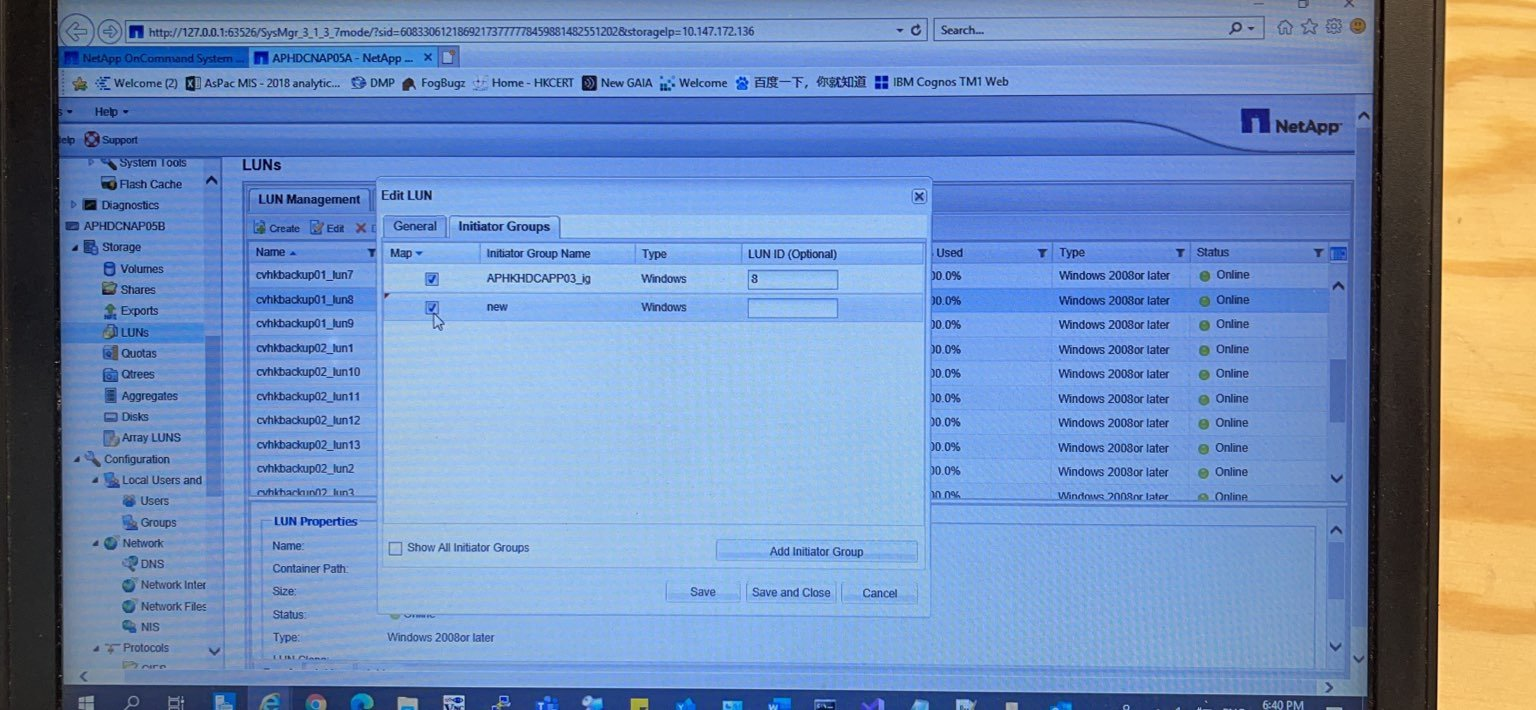Click the Save button
The width and height of the screenshot is (1536, 710).
[x=703, y=592]
